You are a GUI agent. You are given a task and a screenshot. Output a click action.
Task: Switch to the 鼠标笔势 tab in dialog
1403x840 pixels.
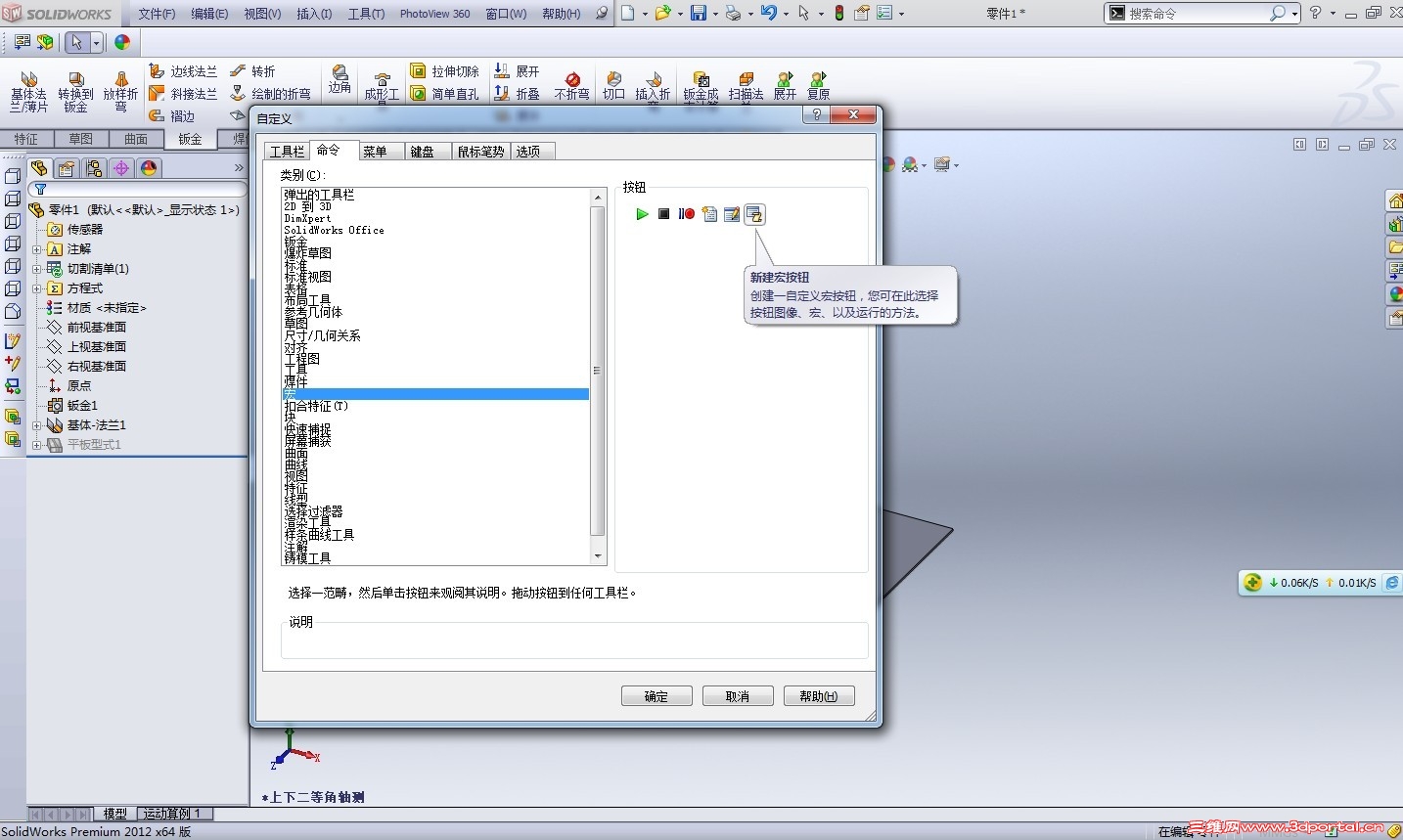pyautogui.click(x=481, y=152)
